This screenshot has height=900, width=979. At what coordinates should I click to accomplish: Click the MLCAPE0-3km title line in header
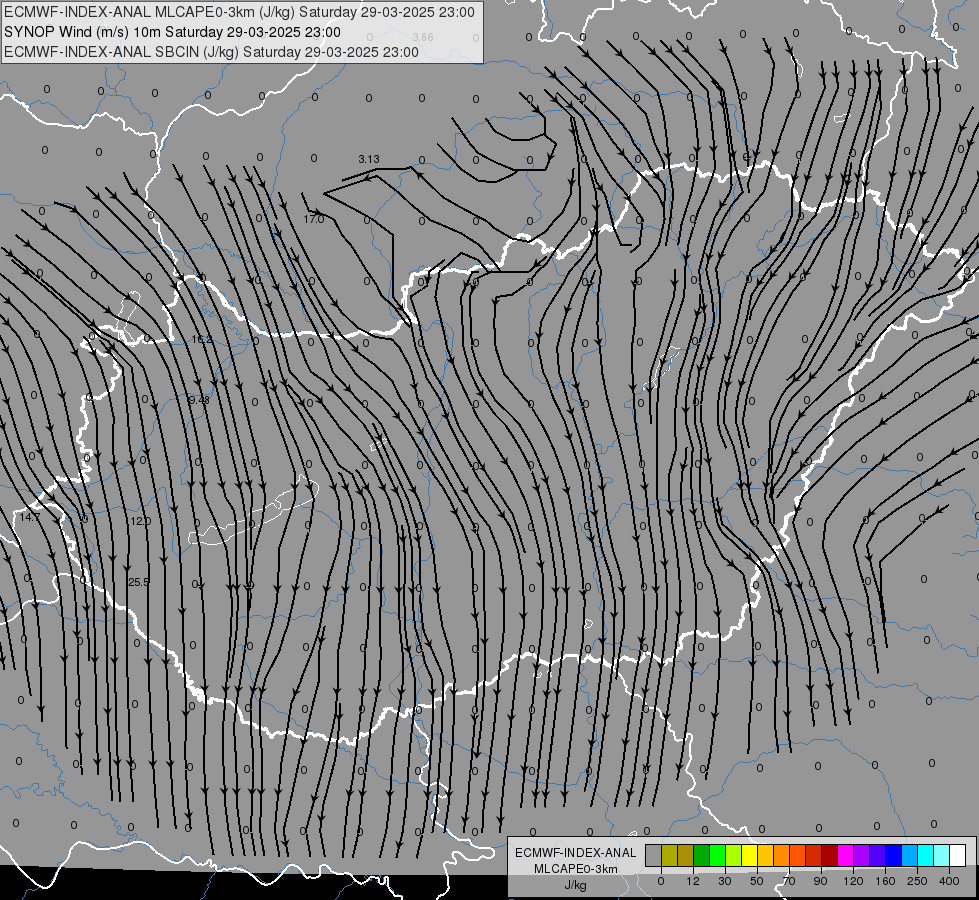click(239, 12)
